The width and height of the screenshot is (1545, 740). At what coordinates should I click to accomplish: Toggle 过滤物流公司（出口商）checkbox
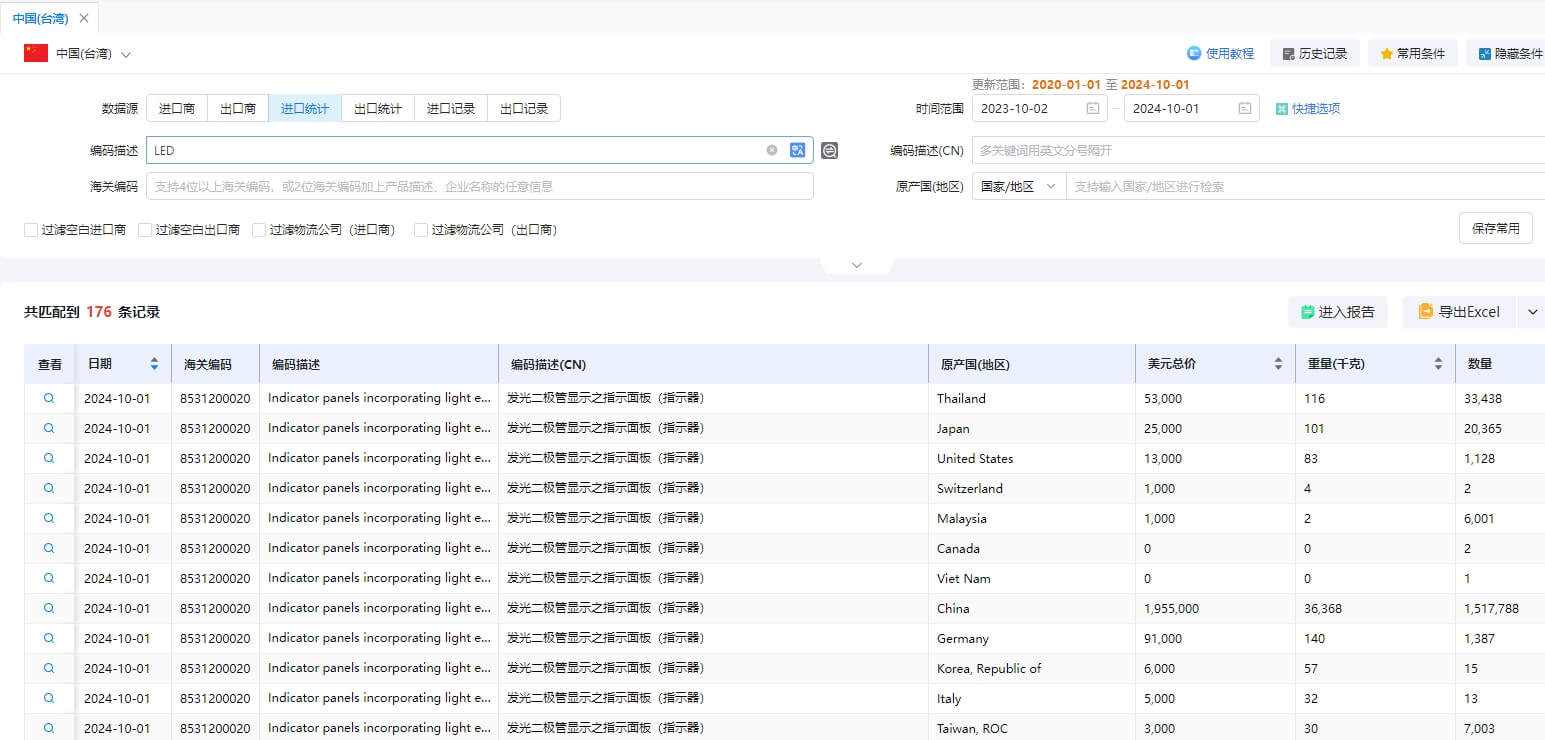(421, 230)
